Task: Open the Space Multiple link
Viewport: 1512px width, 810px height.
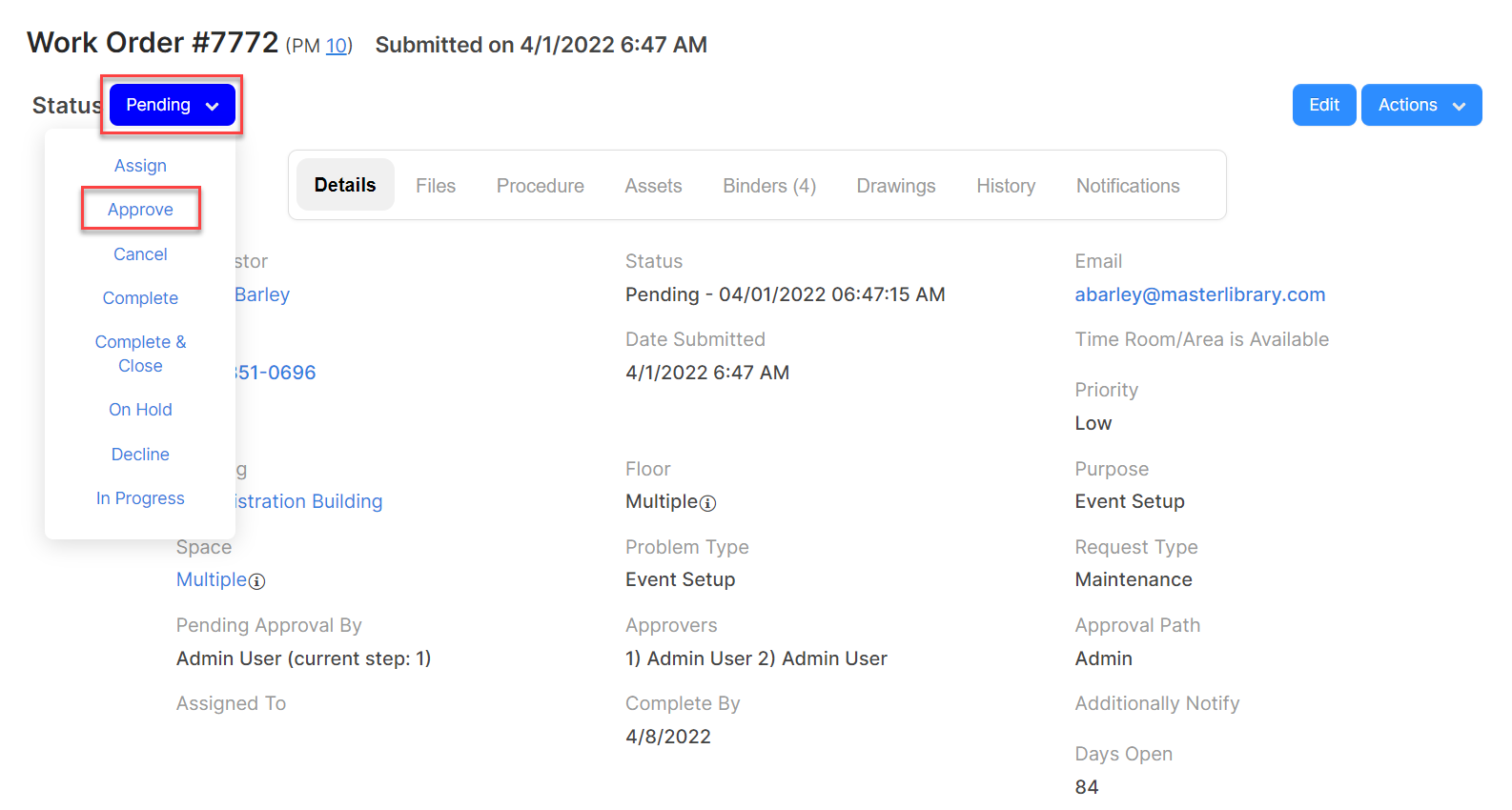Action: coord(212,579)
